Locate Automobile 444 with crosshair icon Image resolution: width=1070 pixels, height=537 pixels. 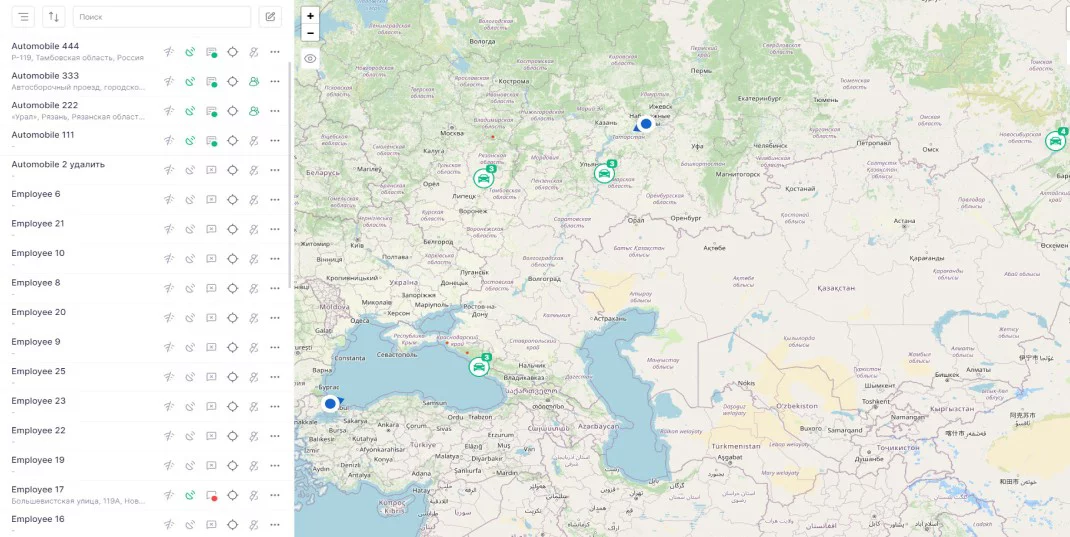(x=233, y=52)
